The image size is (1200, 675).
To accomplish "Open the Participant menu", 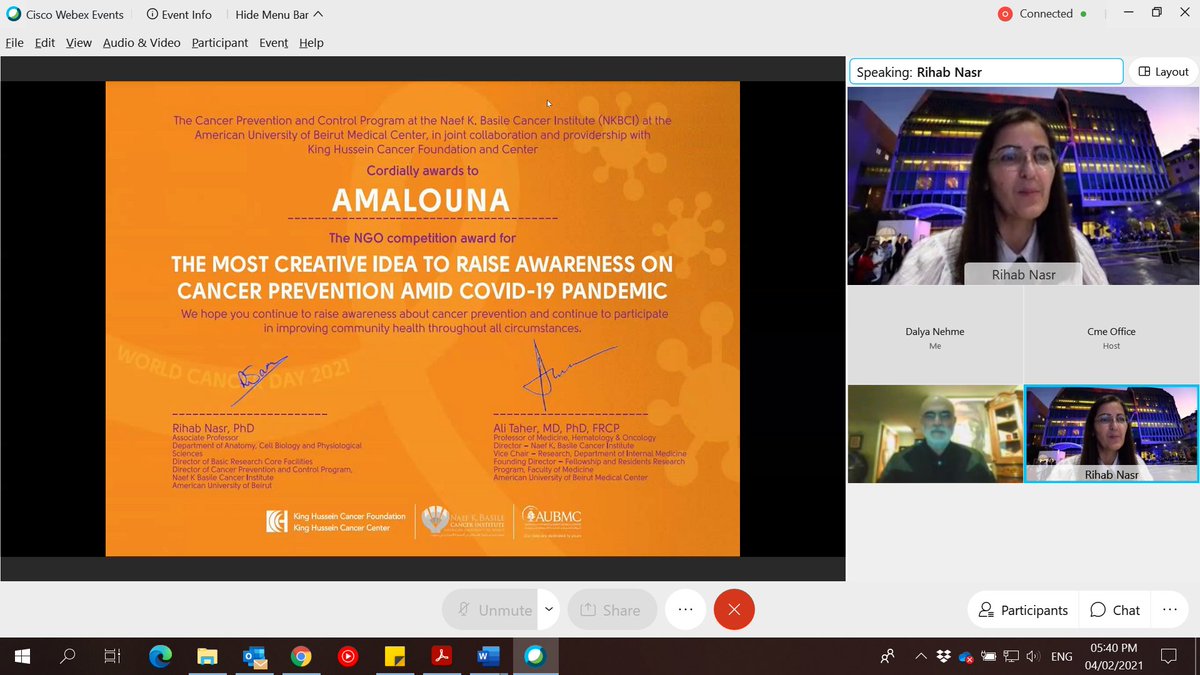I will point(220,43).
